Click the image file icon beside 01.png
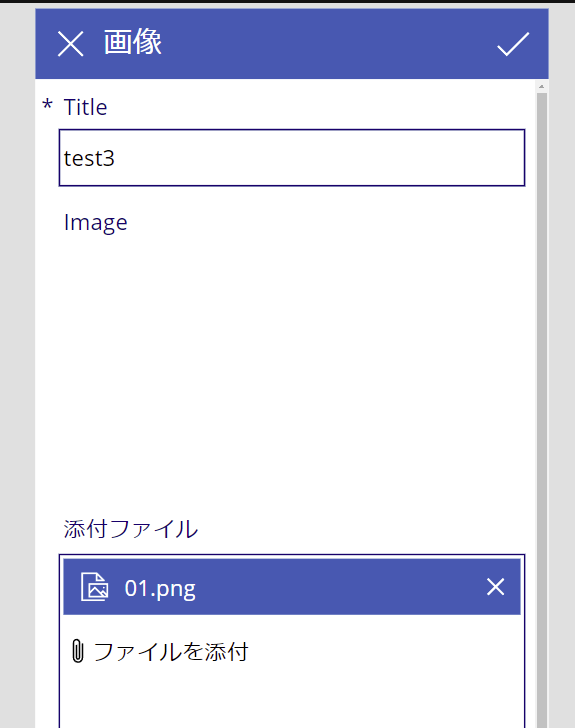 point(94,587)
